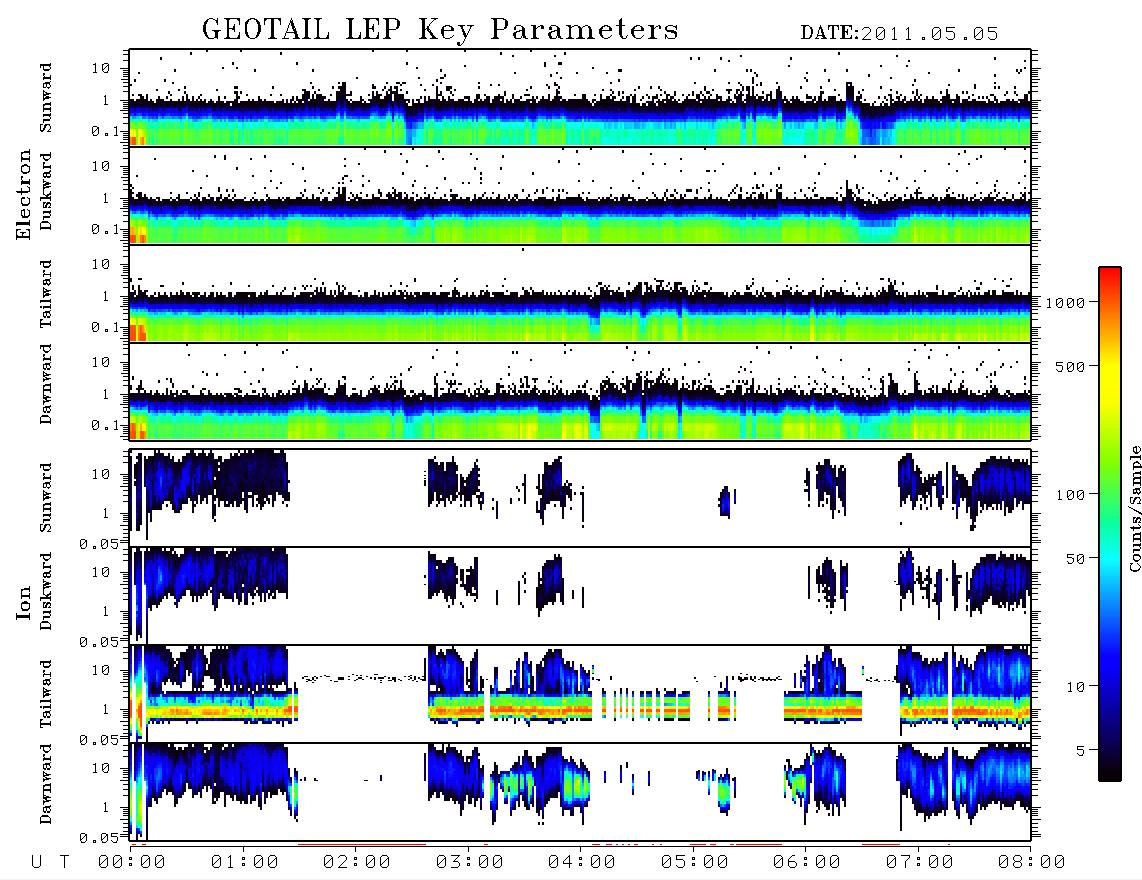Click the colorbar "5" tick label
This screenshot has height=880, width=1142.
1081,750
